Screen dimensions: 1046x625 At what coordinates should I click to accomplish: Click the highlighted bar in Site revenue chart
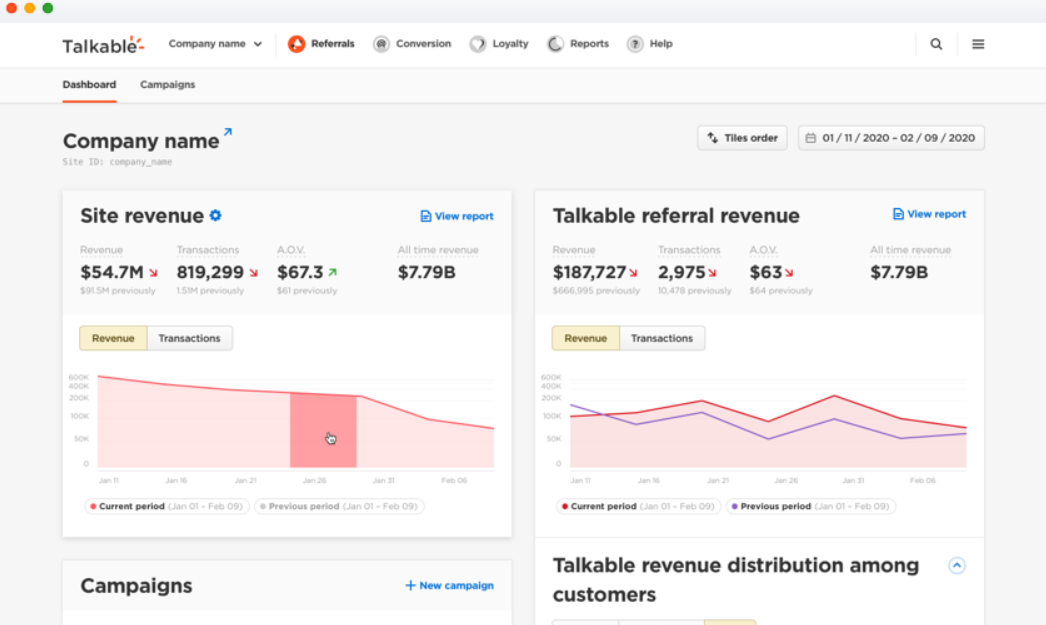click(x=323, y=430)
